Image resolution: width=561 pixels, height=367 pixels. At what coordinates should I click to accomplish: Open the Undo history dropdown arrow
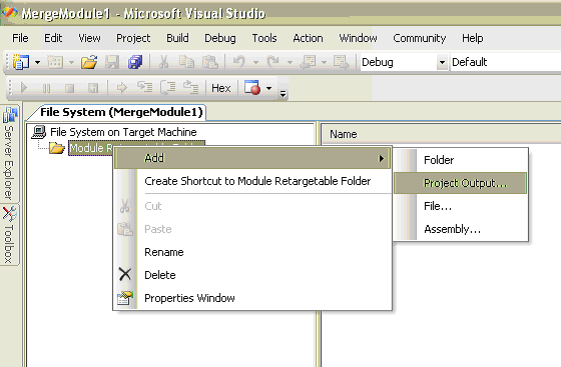pyautogui.click(x=255, y=63)
